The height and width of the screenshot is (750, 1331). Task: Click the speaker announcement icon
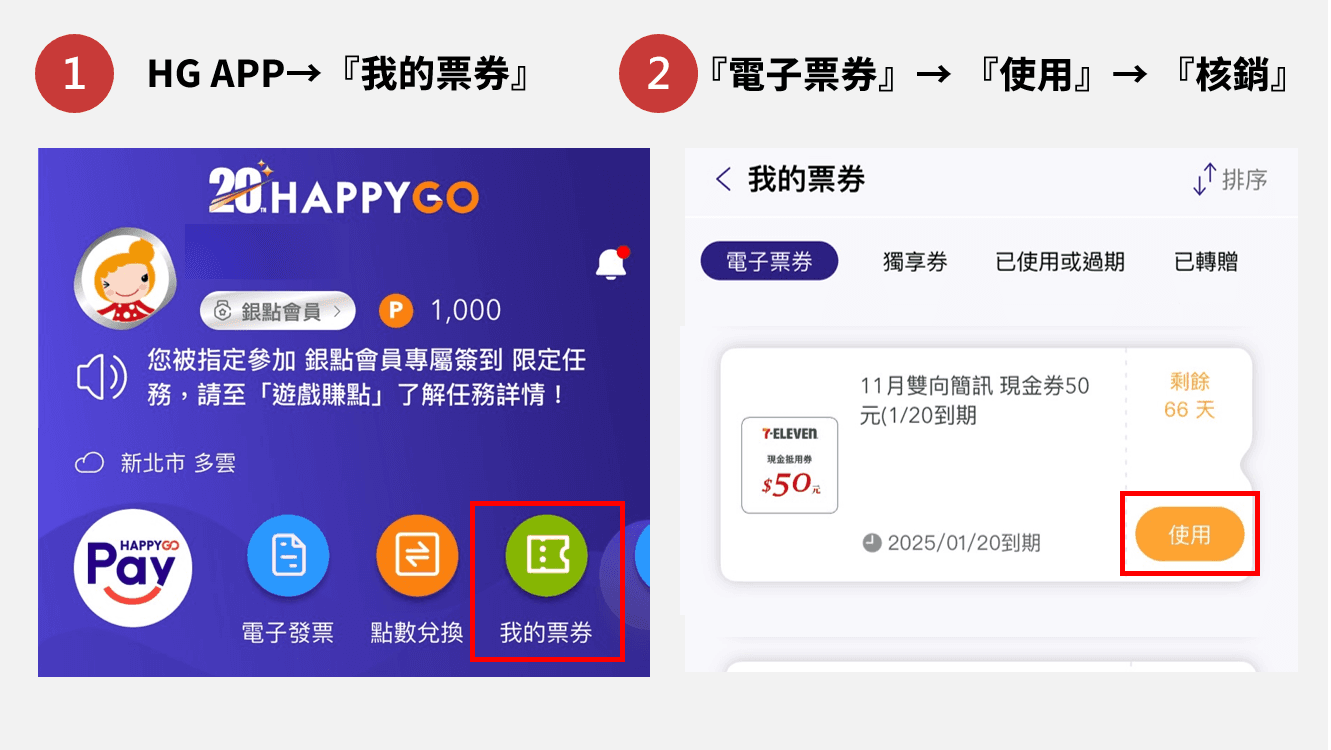click(102, 377)
